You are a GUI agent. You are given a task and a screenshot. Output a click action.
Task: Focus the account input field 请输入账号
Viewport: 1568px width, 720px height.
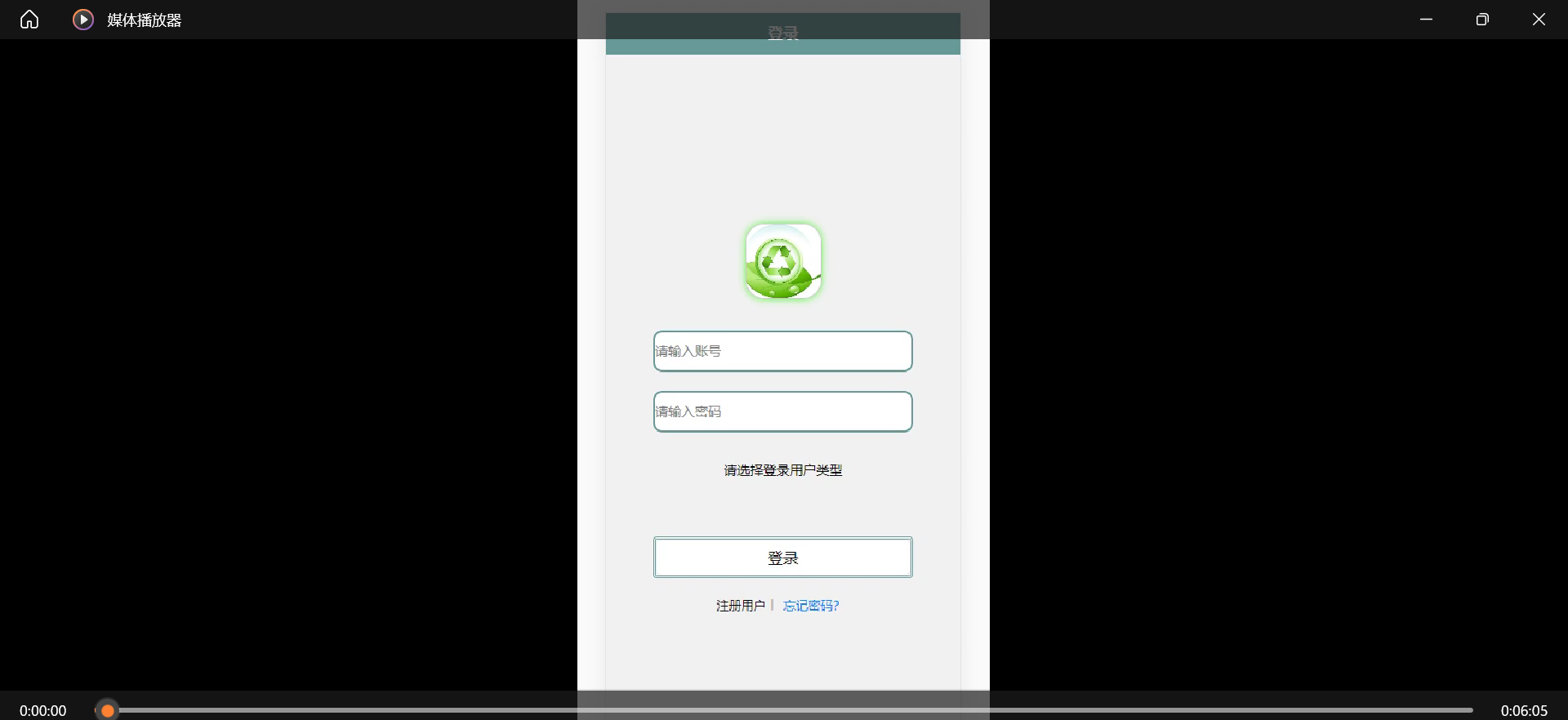783,351
